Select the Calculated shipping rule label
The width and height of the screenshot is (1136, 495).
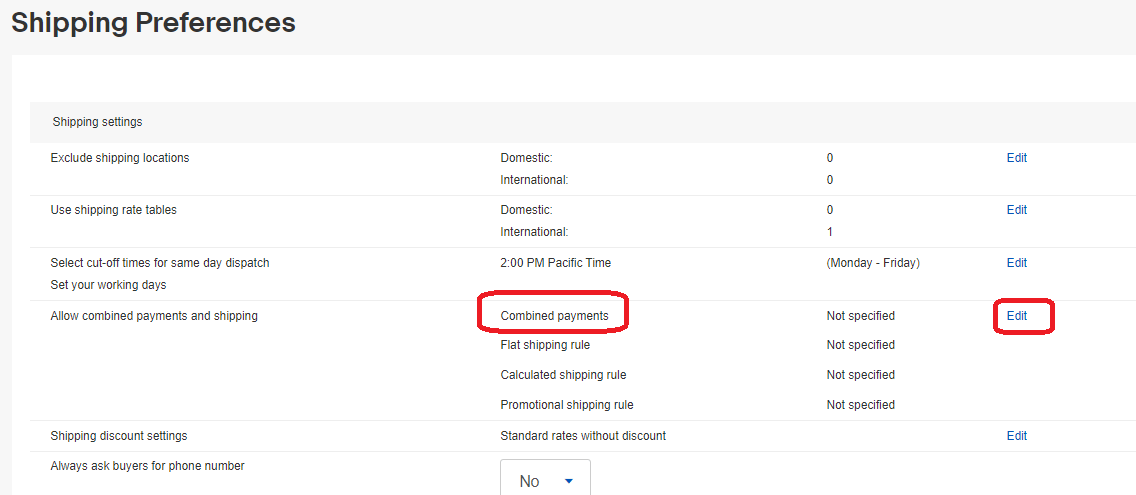tap(563, 375)
